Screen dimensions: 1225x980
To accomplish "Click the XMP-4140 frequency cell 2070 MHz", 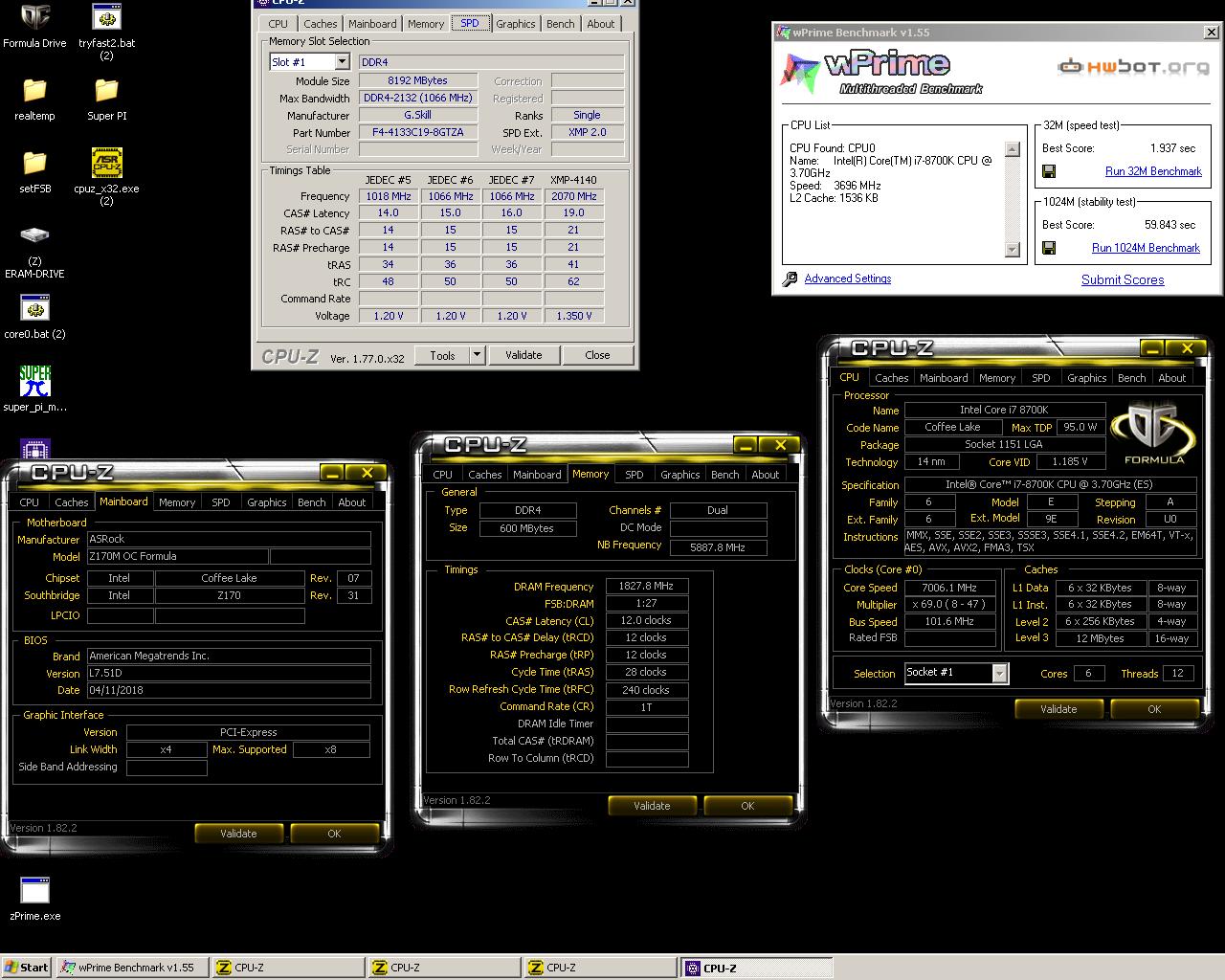I will click(573, 196).
